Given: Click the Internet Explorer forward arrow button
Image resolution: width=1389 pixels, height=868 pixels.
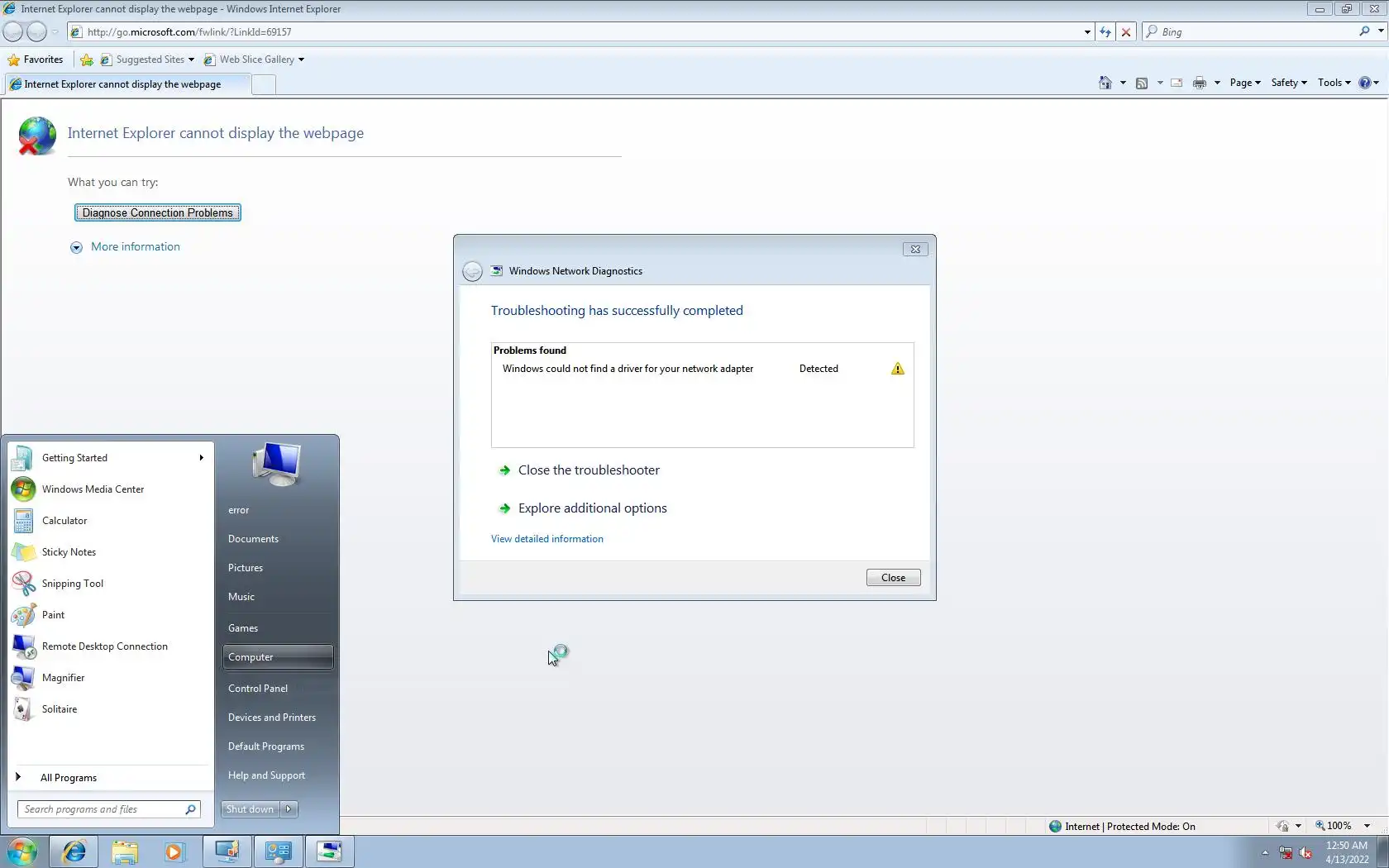Looking at the screenshot, I should pyautogui.click(x=36, y=32).
